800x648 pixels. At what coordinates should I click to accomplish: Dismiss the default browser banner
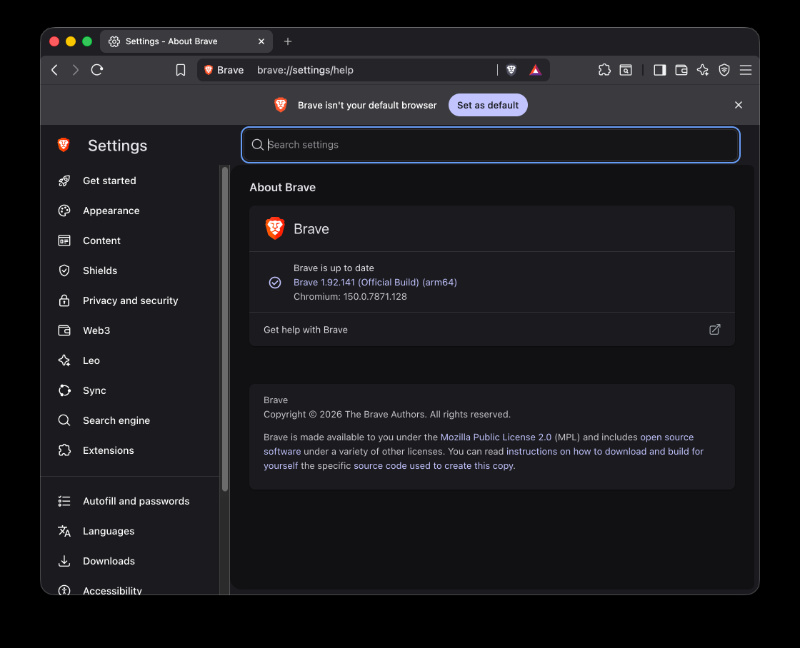(738, 105)
